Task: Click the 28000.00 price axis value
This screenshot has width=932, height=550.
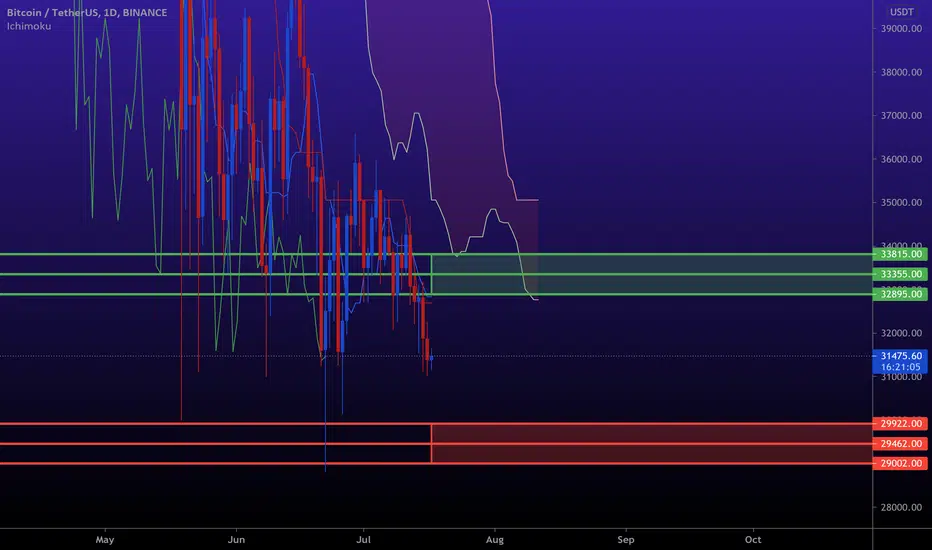Action: click(x=901, y=507)
